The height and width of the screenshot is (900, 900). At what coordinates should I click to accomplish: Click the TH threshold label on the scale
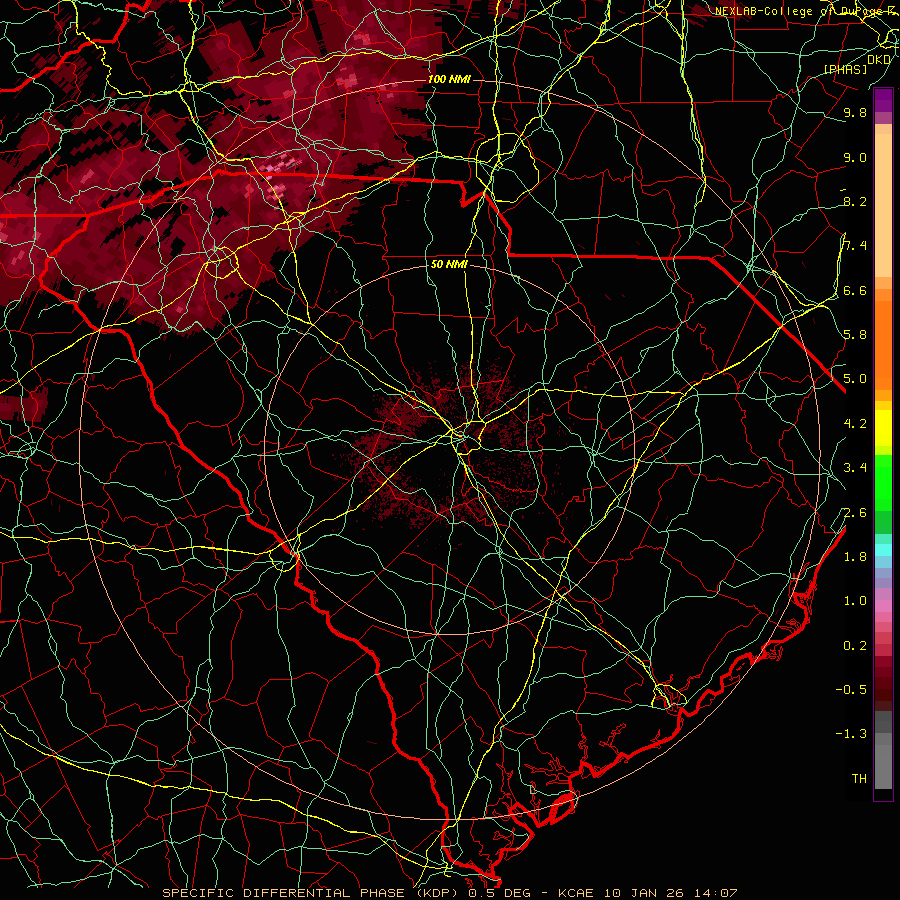pyautogui.click(x=859, y=779)
